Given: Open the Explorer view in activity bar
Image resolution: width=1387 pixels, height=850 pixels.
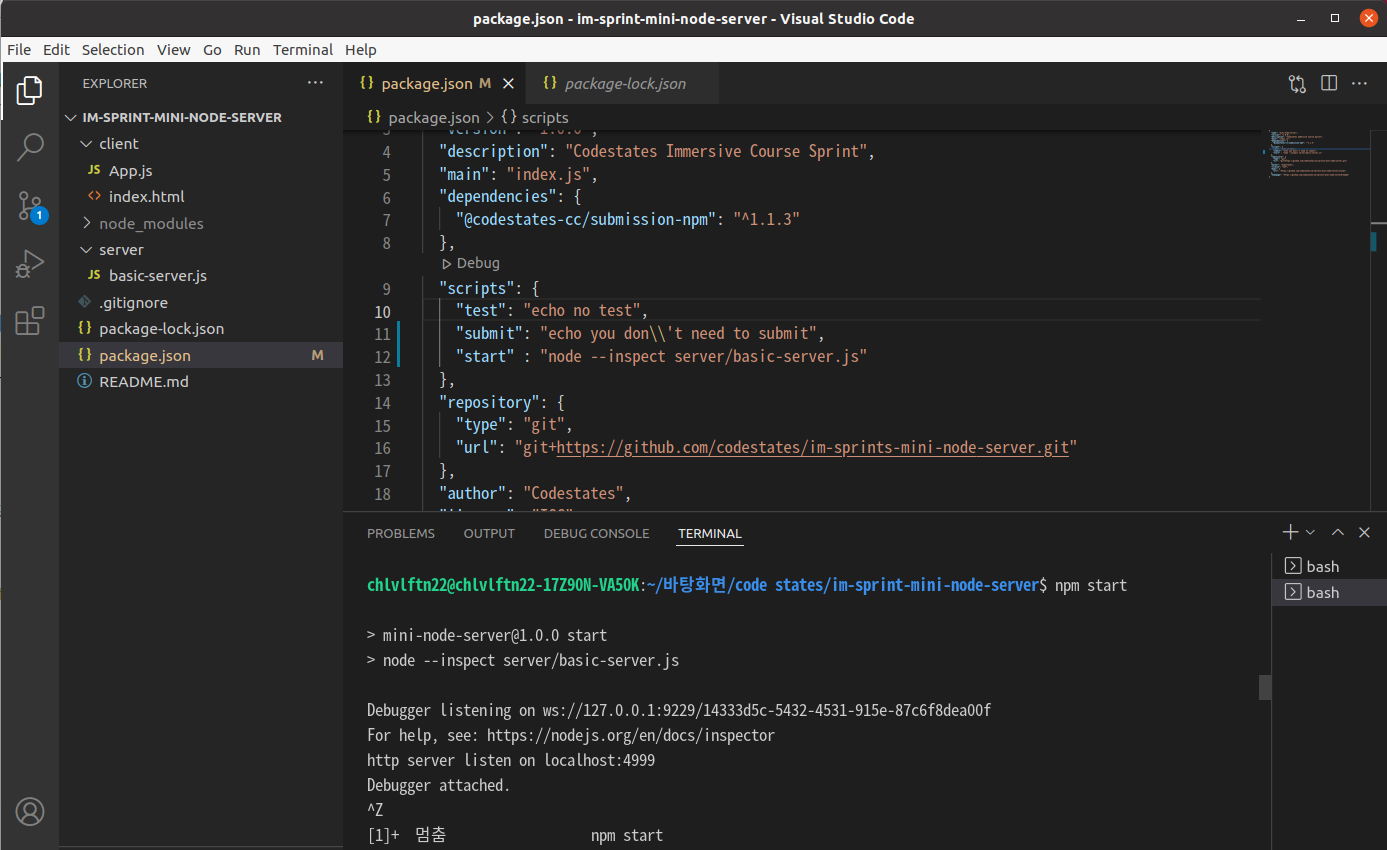Looking at the screenshot, I should 30,91.
